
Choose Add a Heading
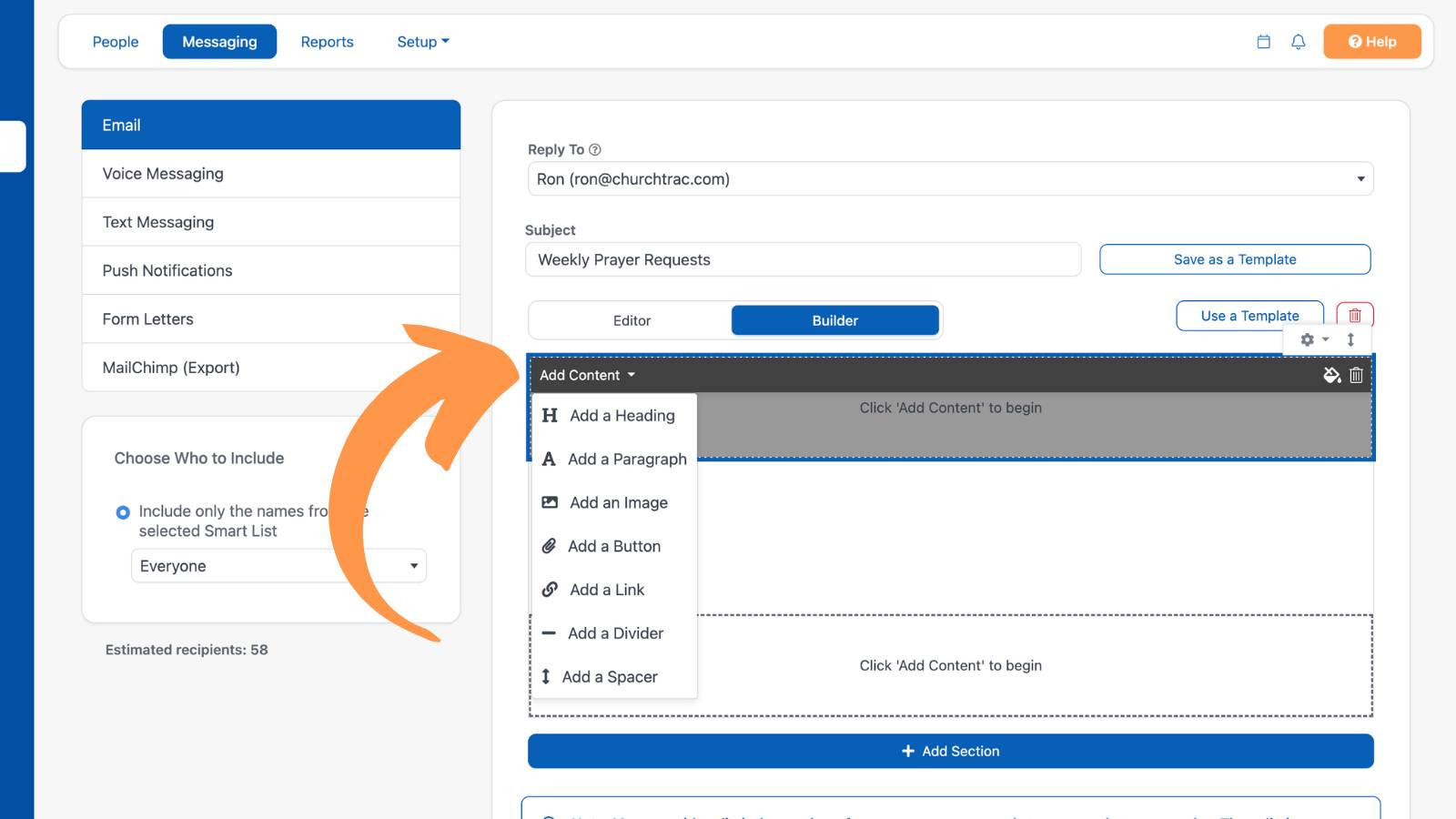tap(614, 415)
